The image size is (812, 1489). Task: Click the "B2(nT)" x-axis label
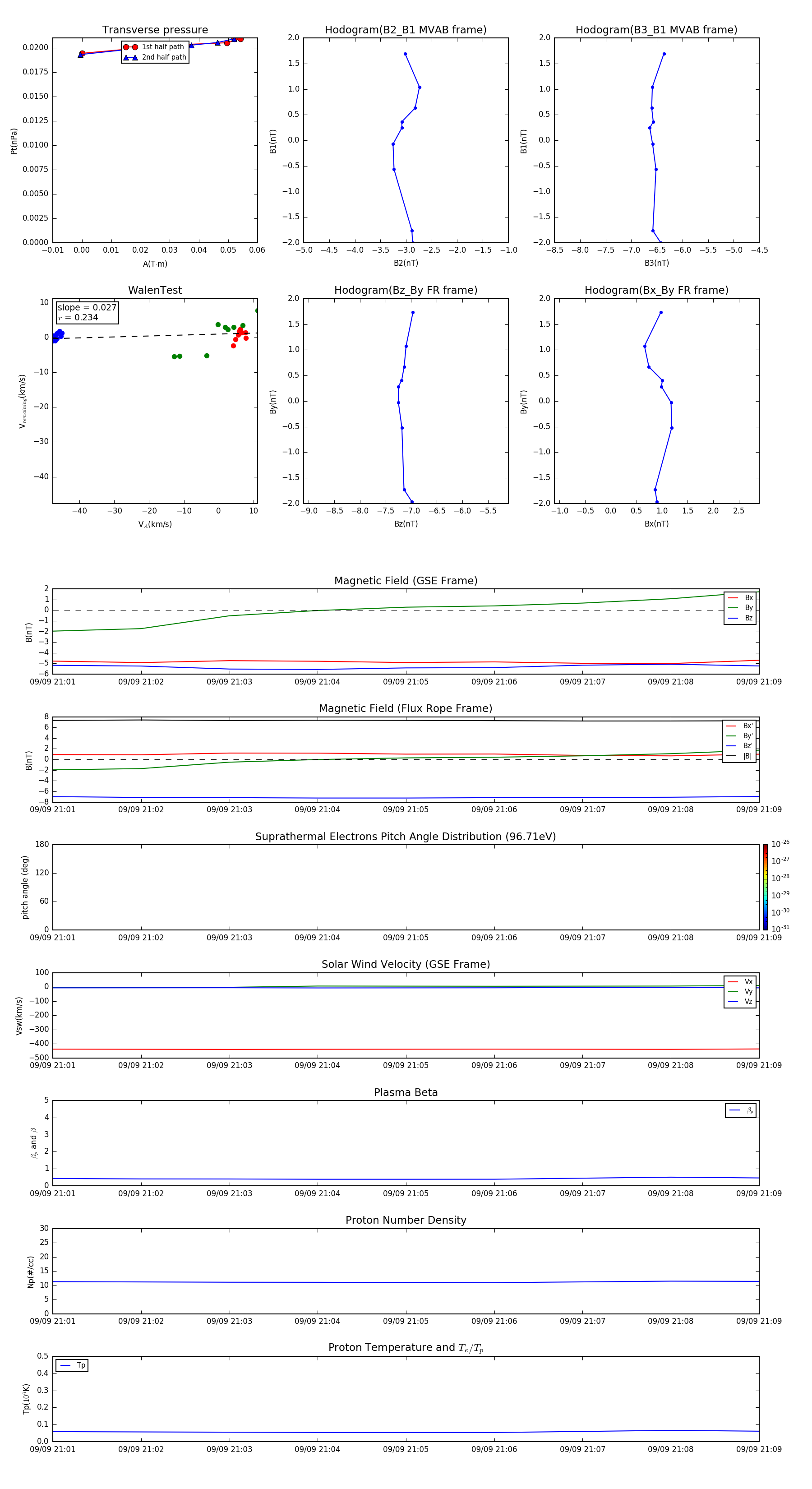[406, 263]
